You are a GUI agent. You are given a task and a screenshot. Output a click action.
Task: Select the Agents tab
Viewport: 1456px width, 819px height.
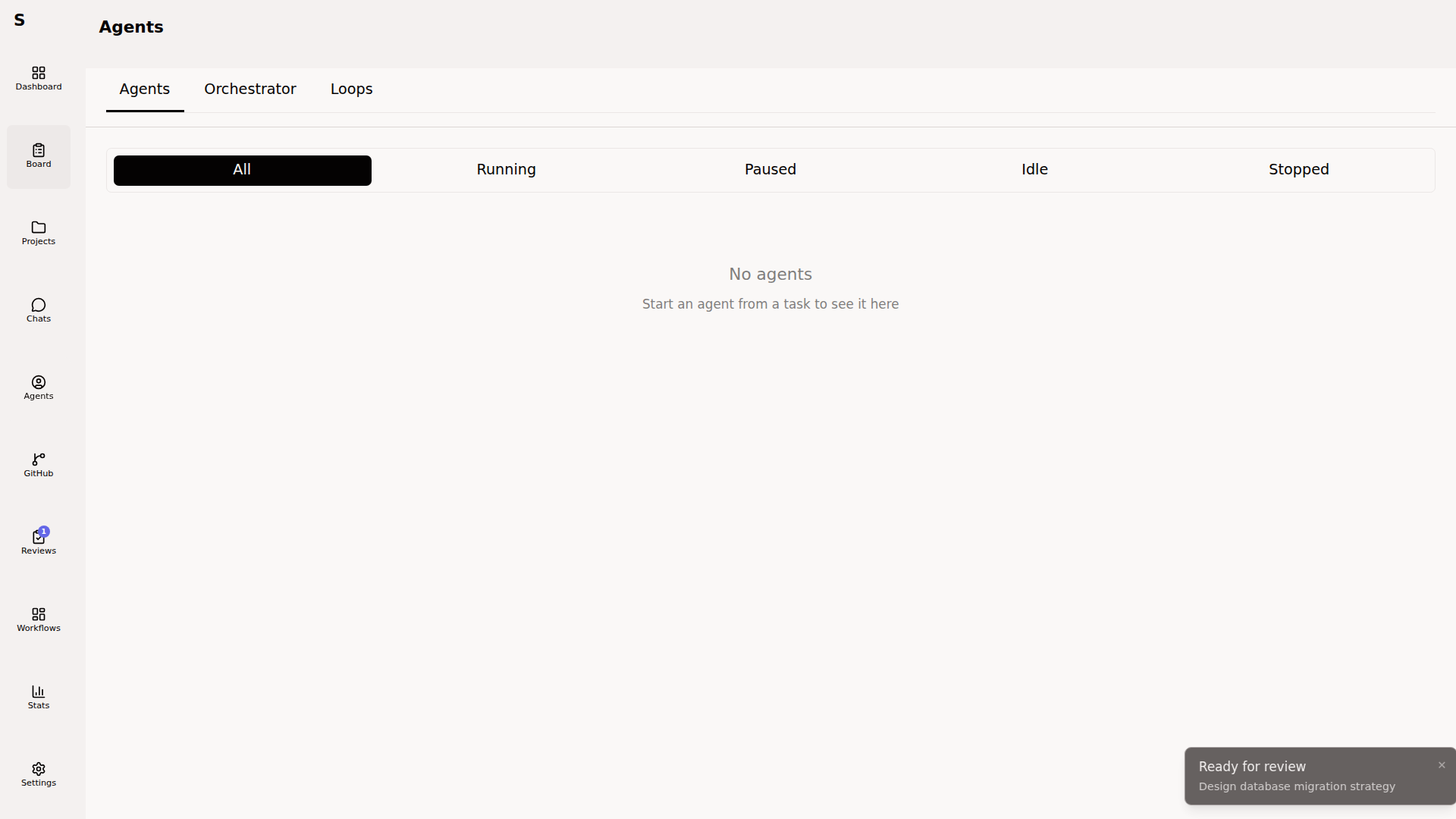pyautogui.click(x=144, y=89)
